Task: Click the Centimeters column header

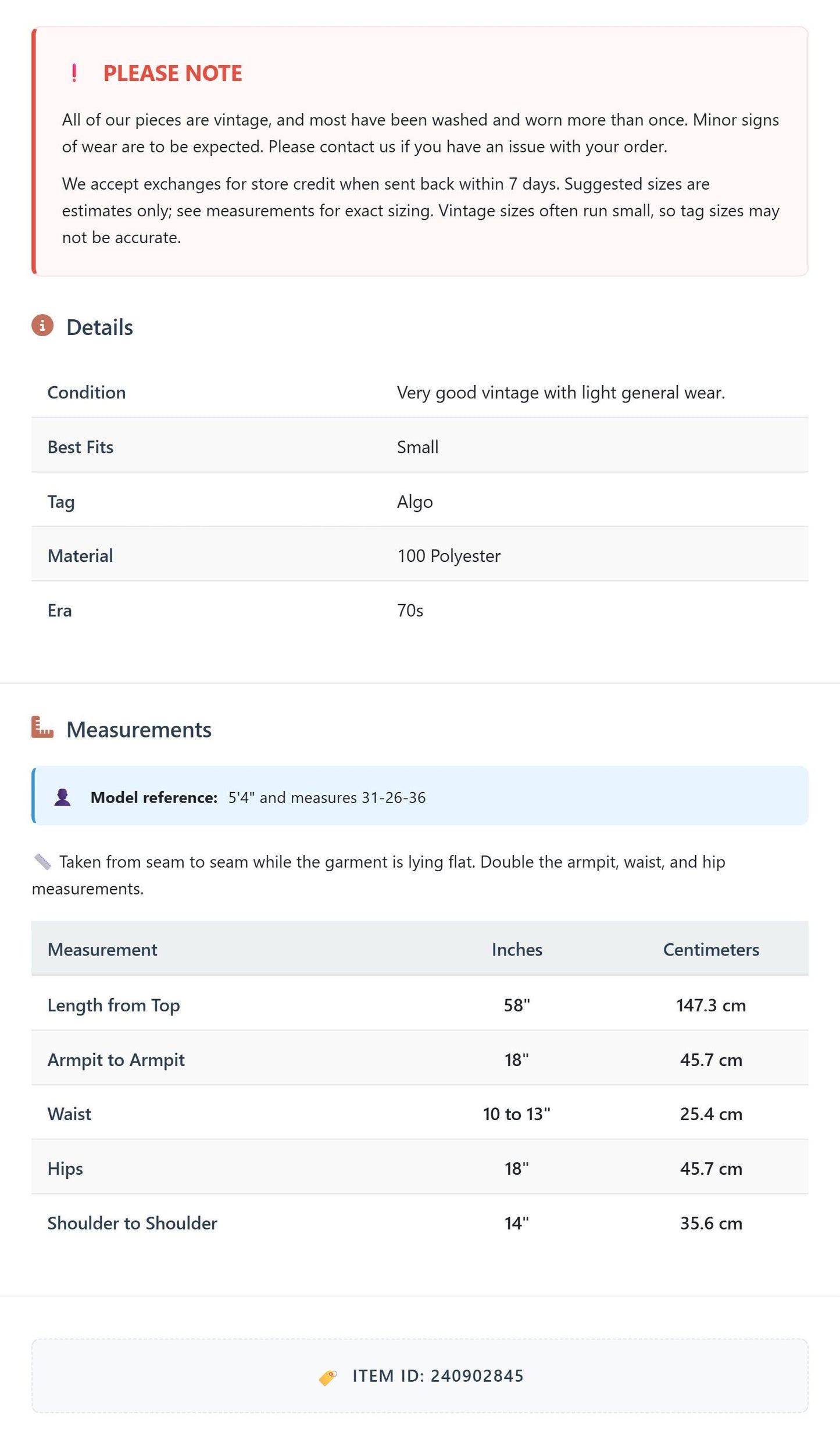Action: 711,950
